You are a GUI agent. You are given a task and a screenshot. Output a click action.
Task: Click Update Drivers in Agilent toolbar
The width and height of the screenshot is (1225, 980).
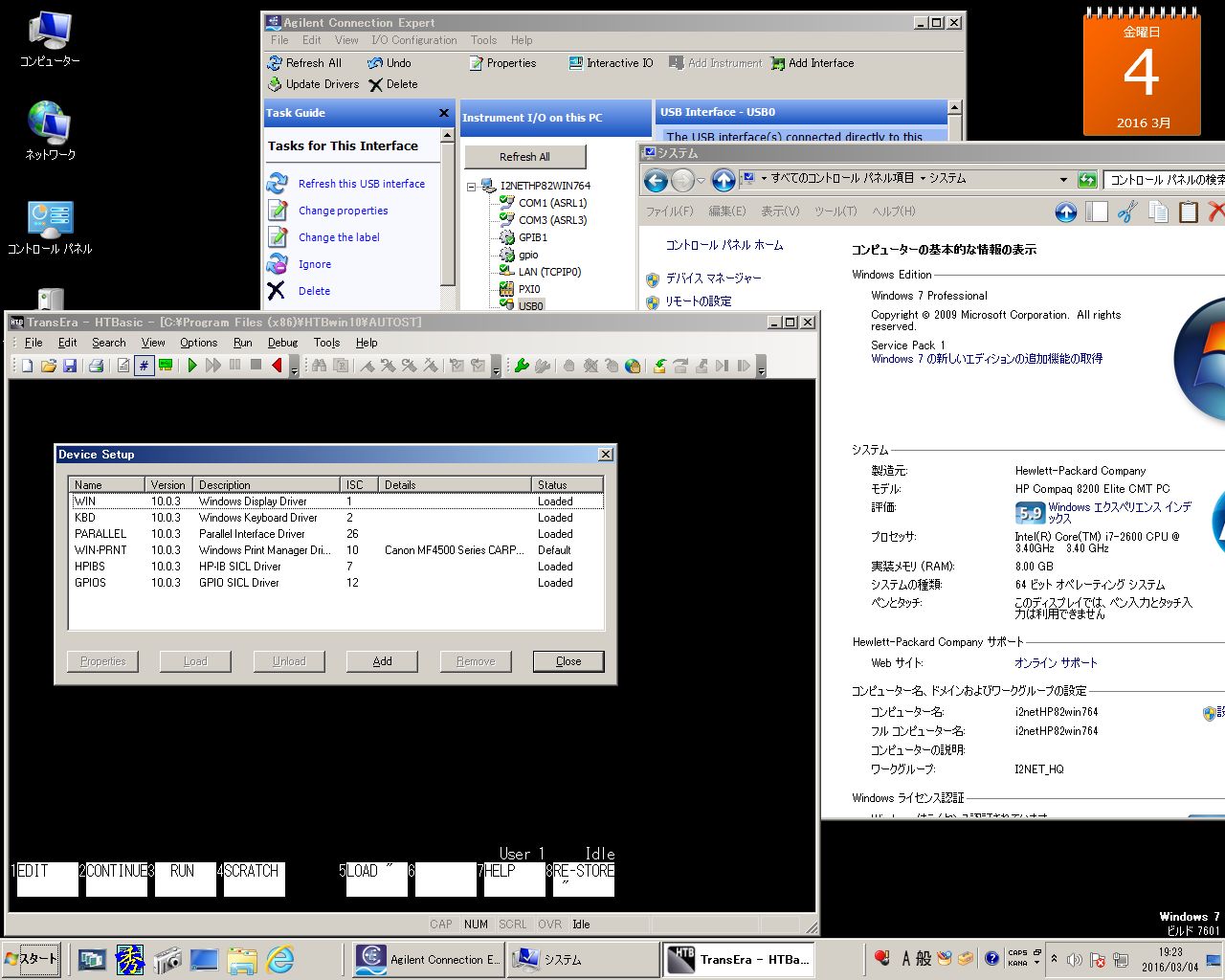pyautogui.click(x=314, y=84)
